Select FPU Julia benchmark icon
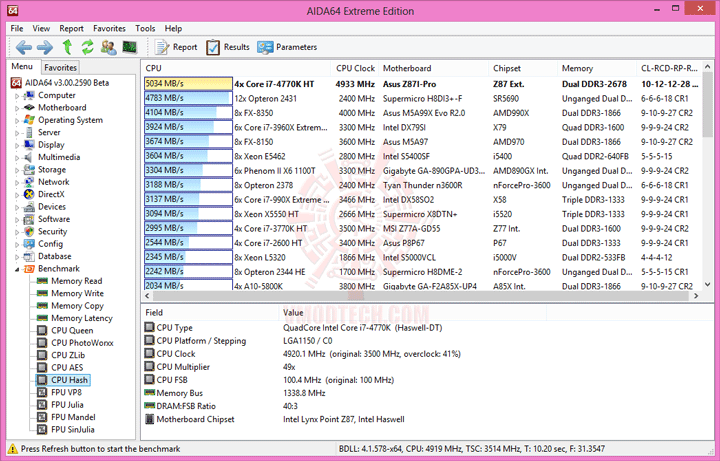720x461 pixels. pos(42,405)
